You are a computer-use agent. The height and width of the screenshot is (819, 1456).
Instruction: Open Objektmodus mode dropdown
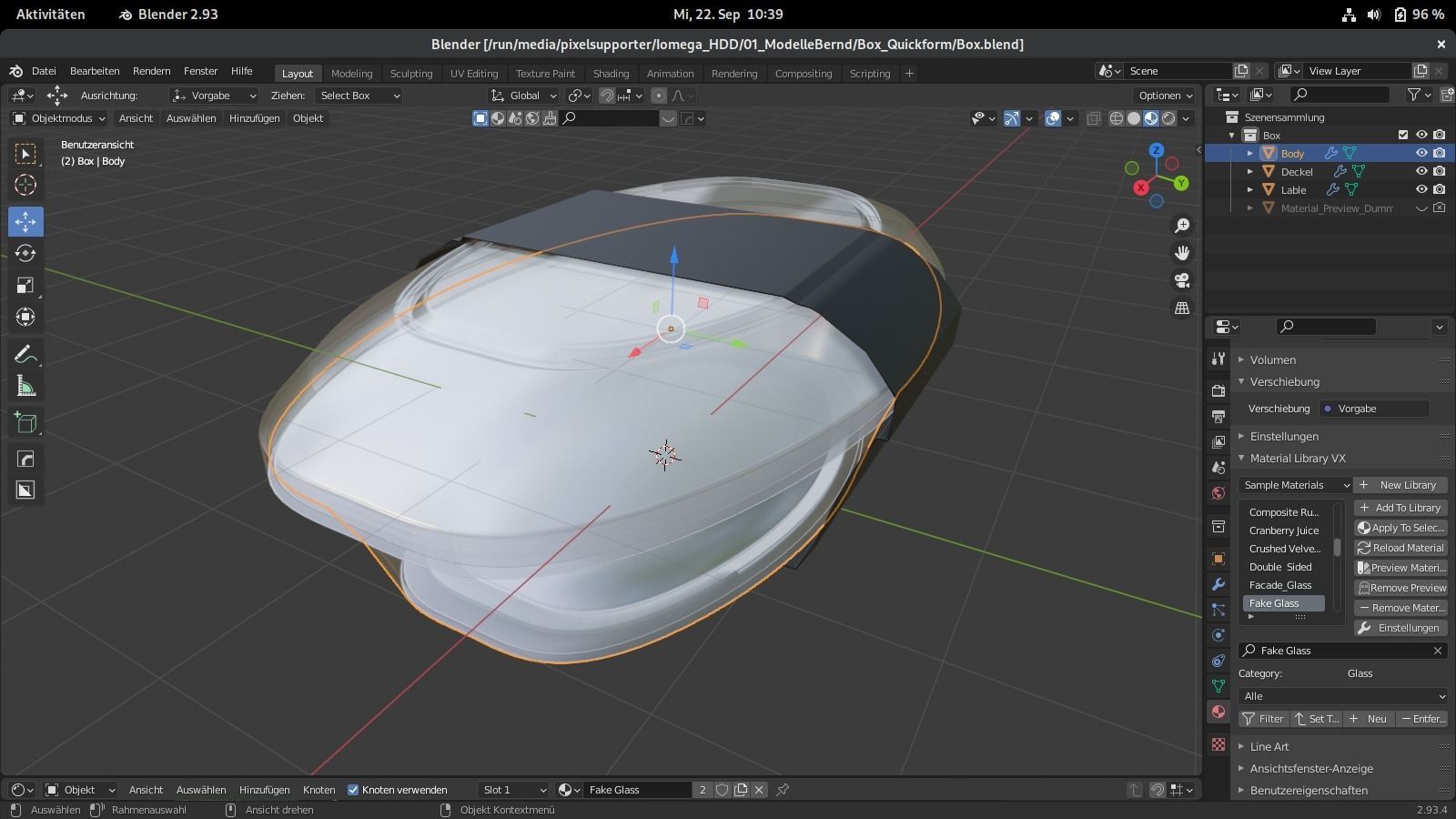[58, 118]
